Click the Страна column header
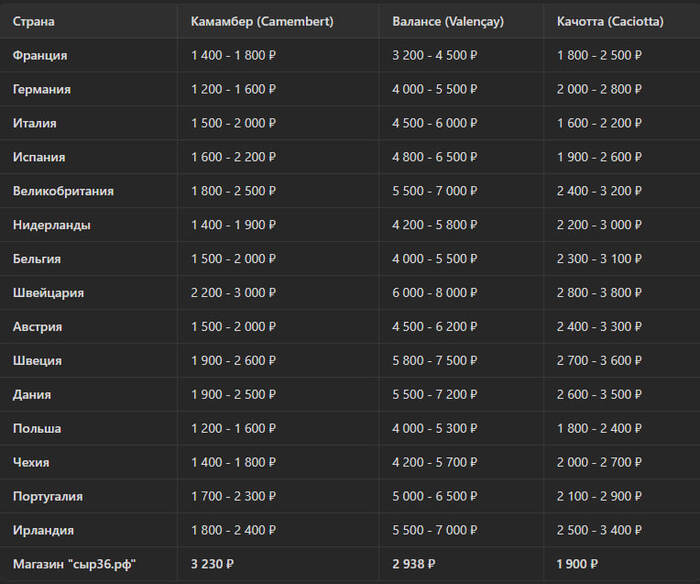700x584 pixels. click(34, 21)
